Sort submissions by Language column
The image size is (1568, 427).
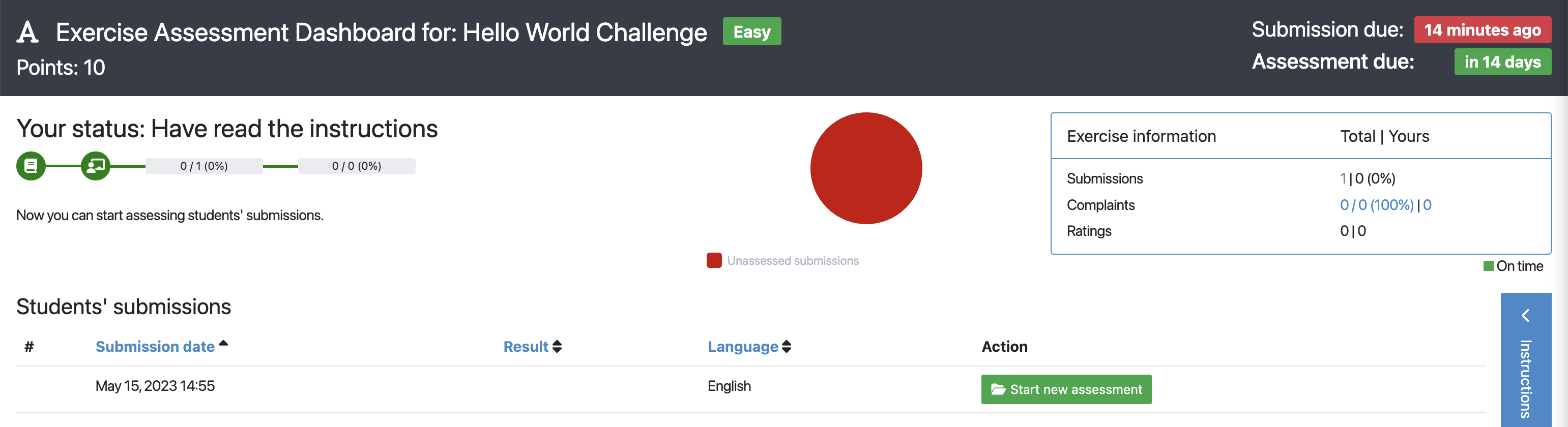(743, 347)
